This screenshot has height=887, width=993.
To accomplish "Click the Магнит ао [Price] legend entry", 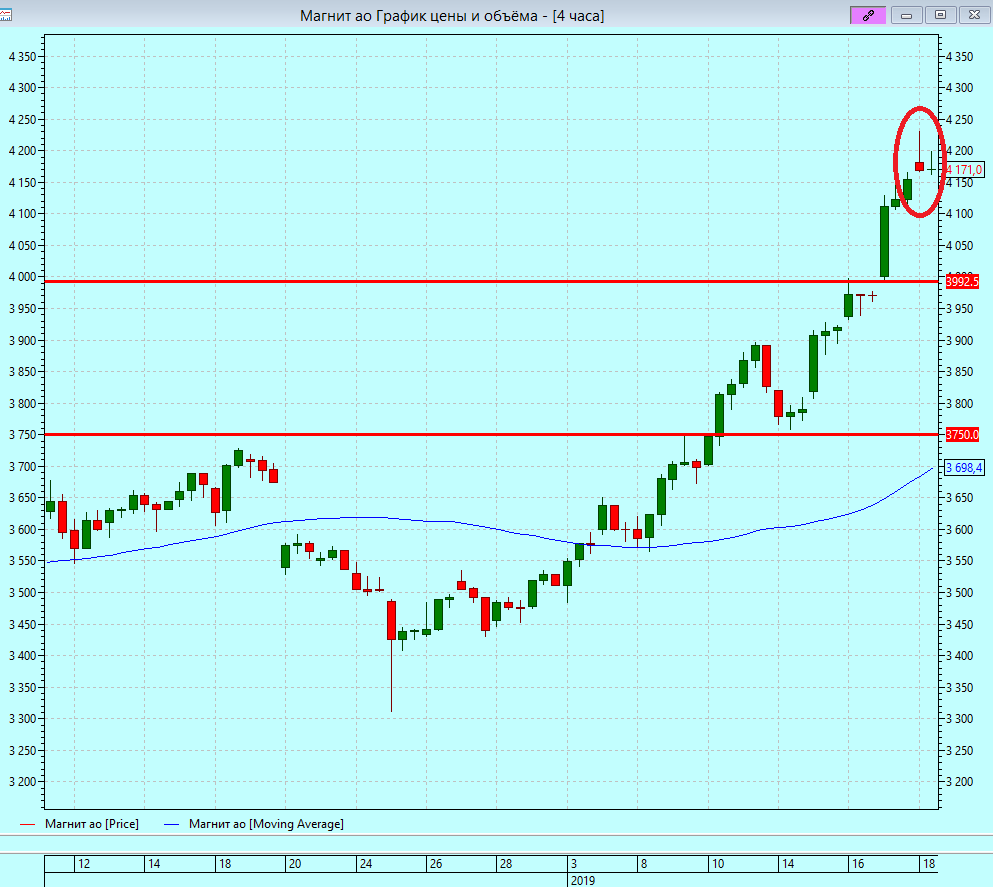I will coord(92,824).
